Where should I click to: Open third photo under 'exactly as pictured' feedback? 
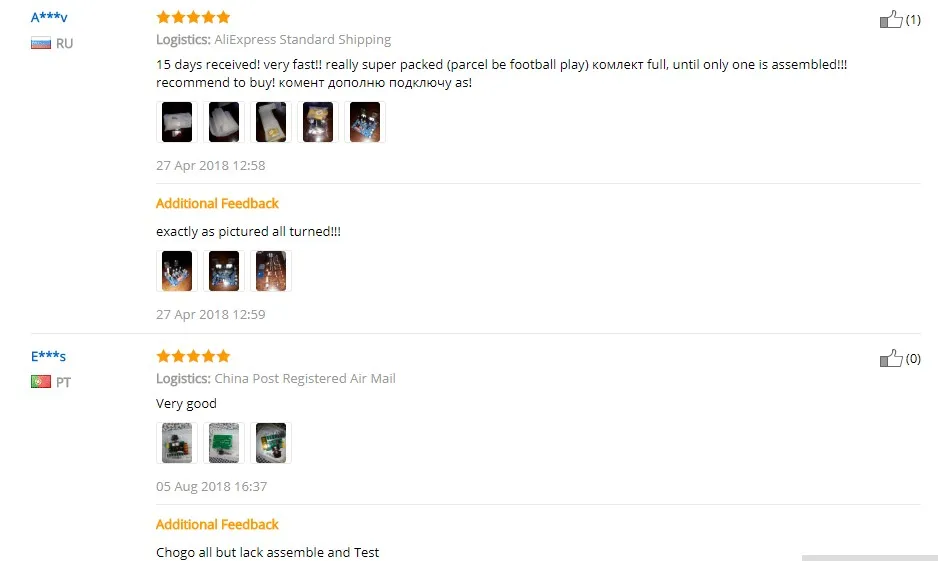pyautogui.click(x=271, y=271)
